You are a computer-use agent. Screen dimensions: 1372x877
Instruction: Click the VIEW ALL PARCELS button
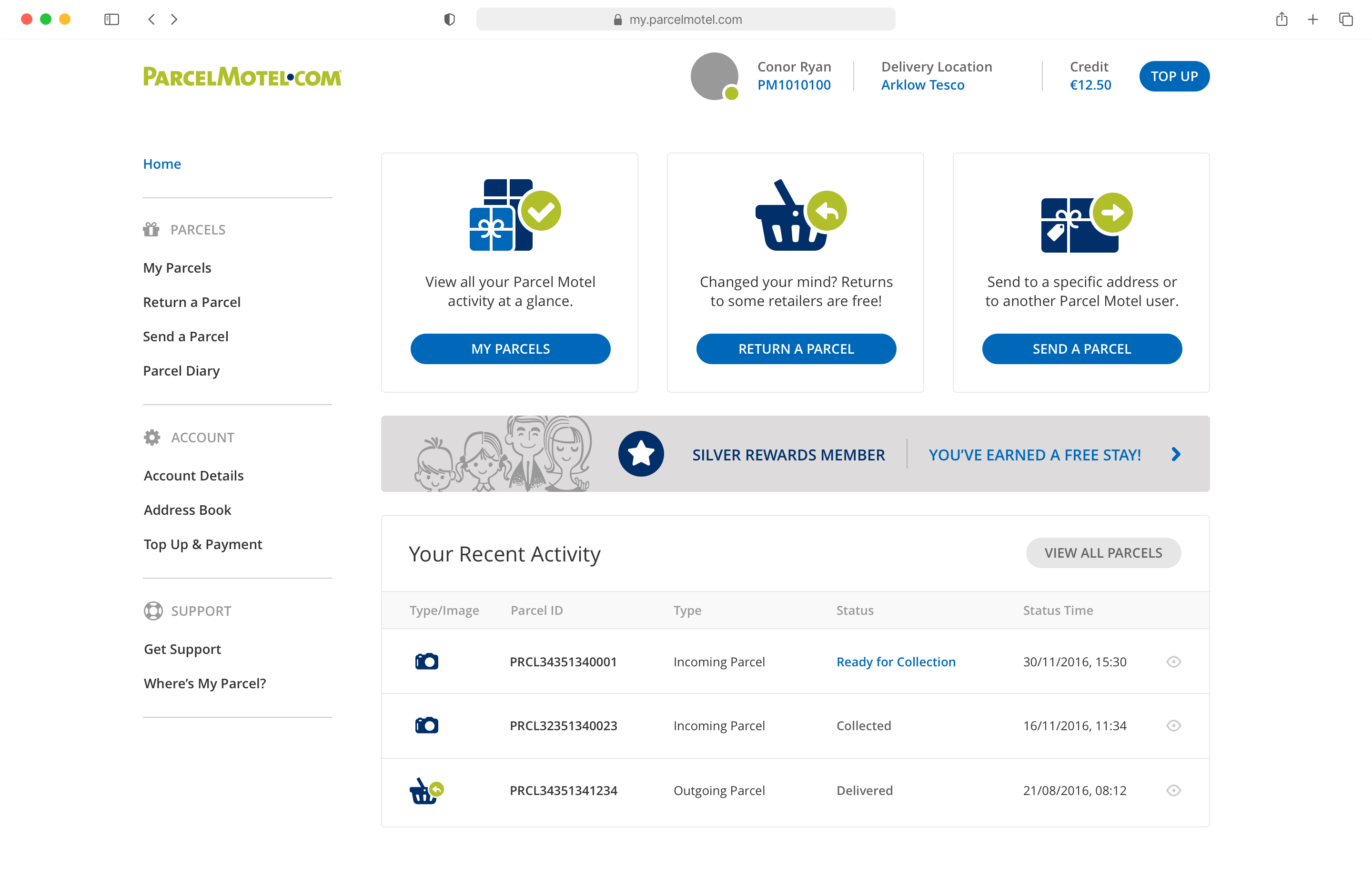[1104, 552]
